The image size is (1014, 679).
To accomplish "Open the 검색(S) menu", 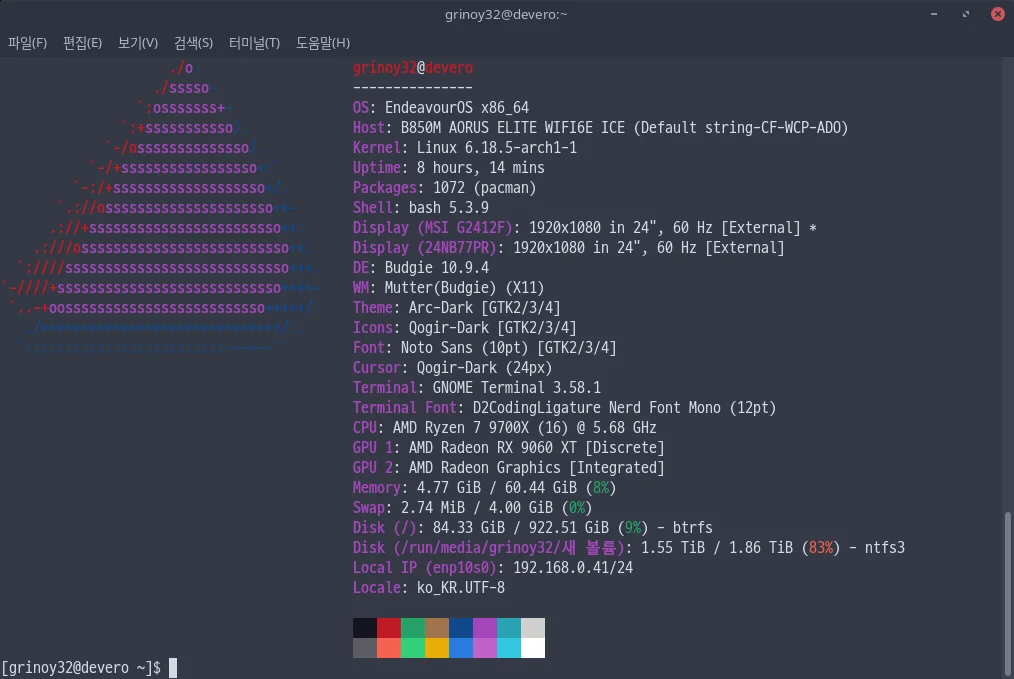I will 193,43.
